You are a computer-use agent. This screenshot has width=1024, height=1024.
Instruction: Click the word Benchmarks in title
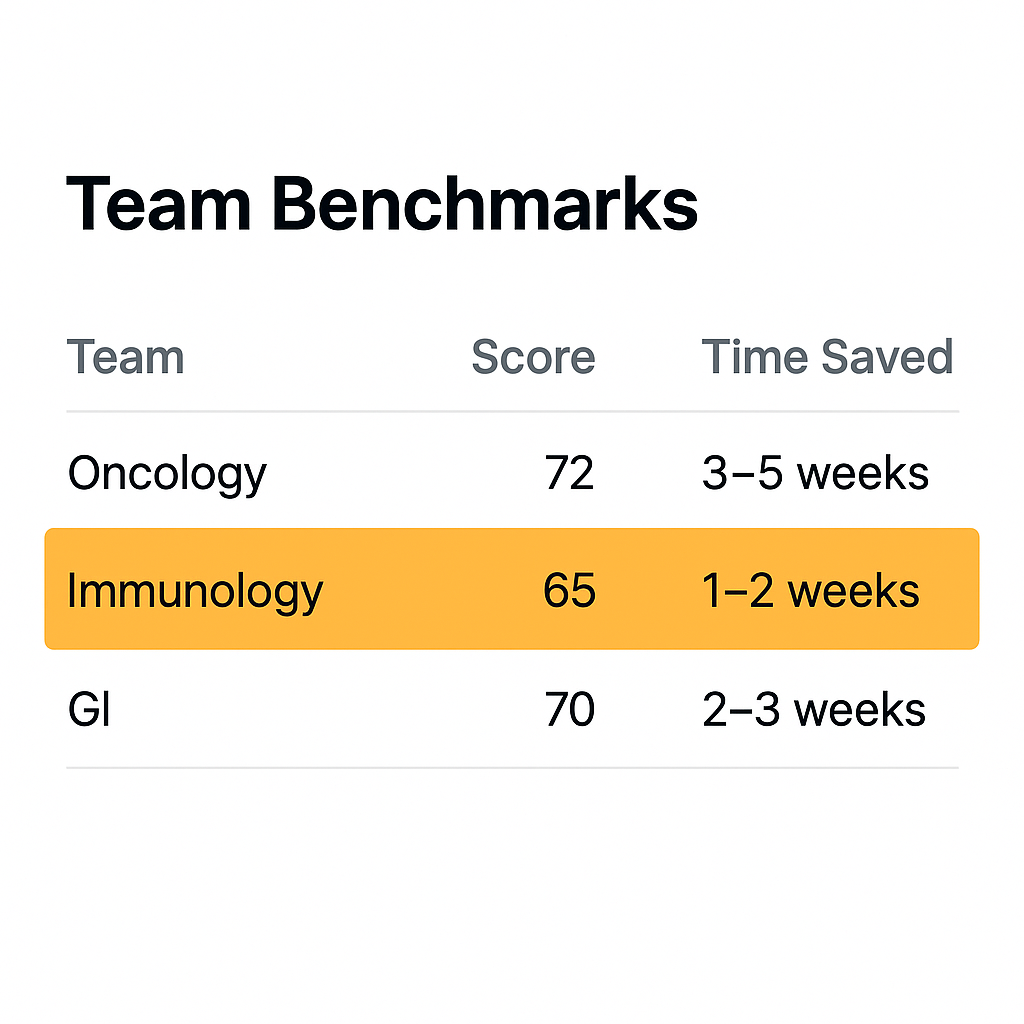(x=485, y=204)
